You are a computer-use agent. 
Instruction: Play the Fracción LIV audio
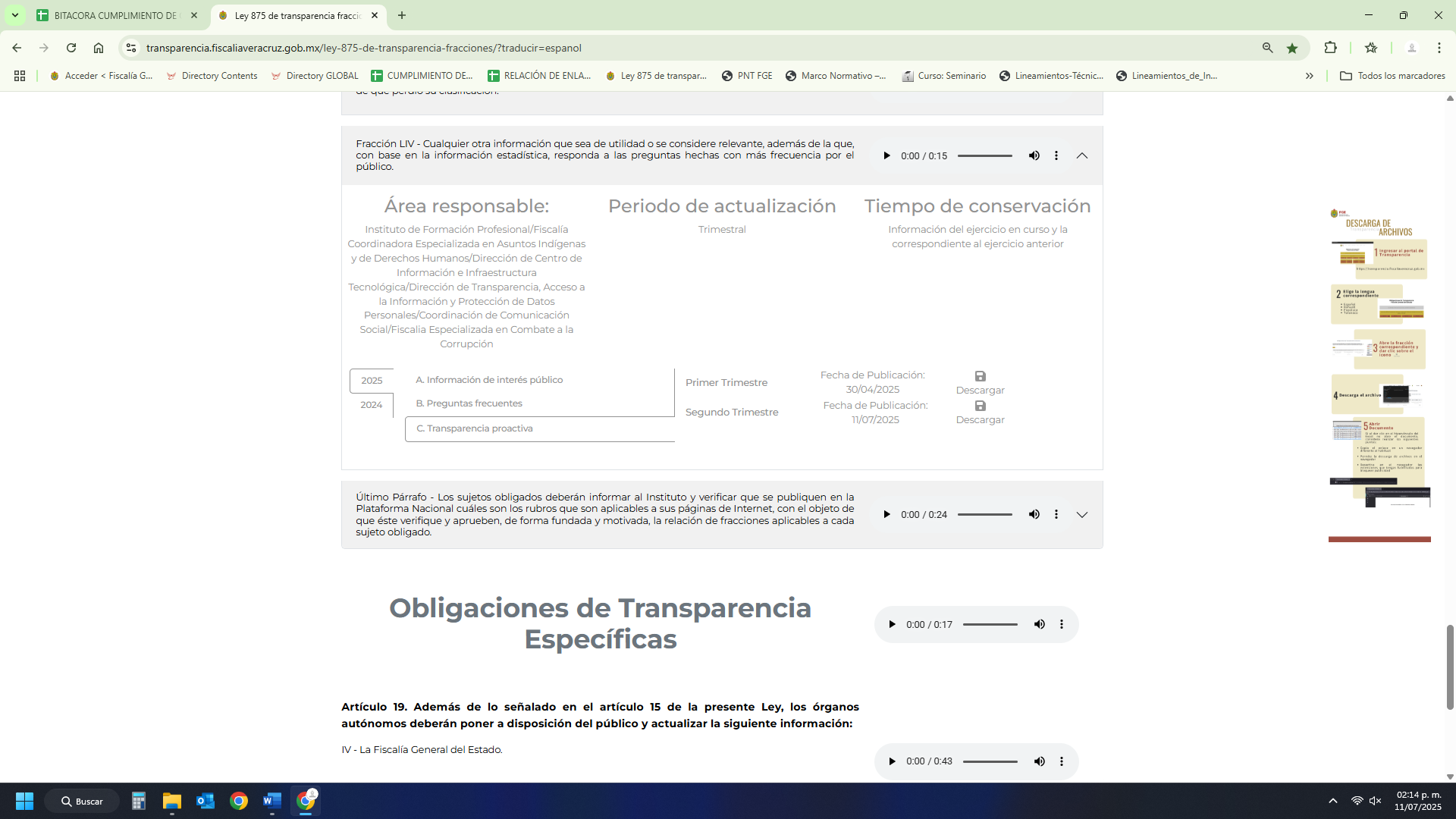(886, 155)
